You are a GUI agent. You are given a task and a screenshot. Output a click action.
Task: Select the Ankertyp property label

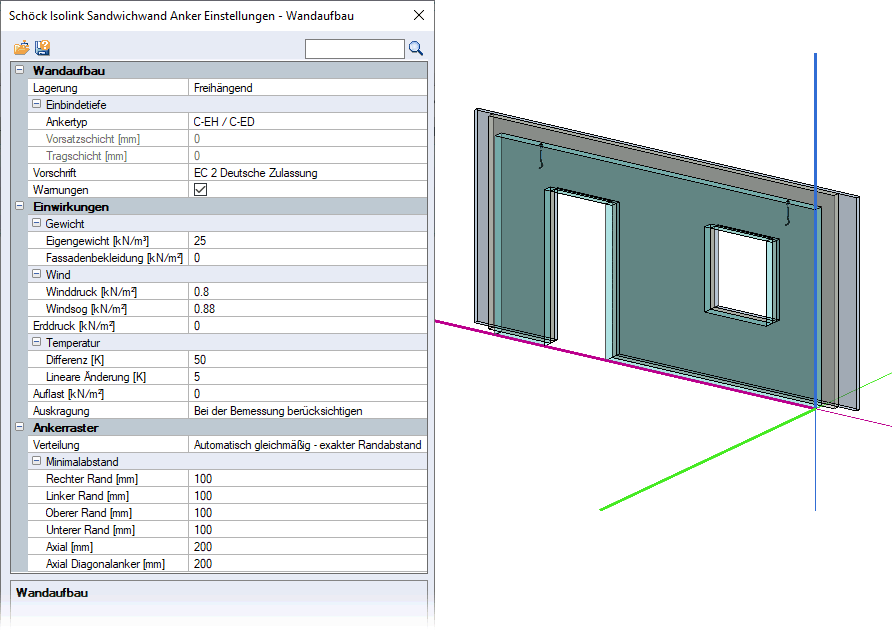pos(67,122)
